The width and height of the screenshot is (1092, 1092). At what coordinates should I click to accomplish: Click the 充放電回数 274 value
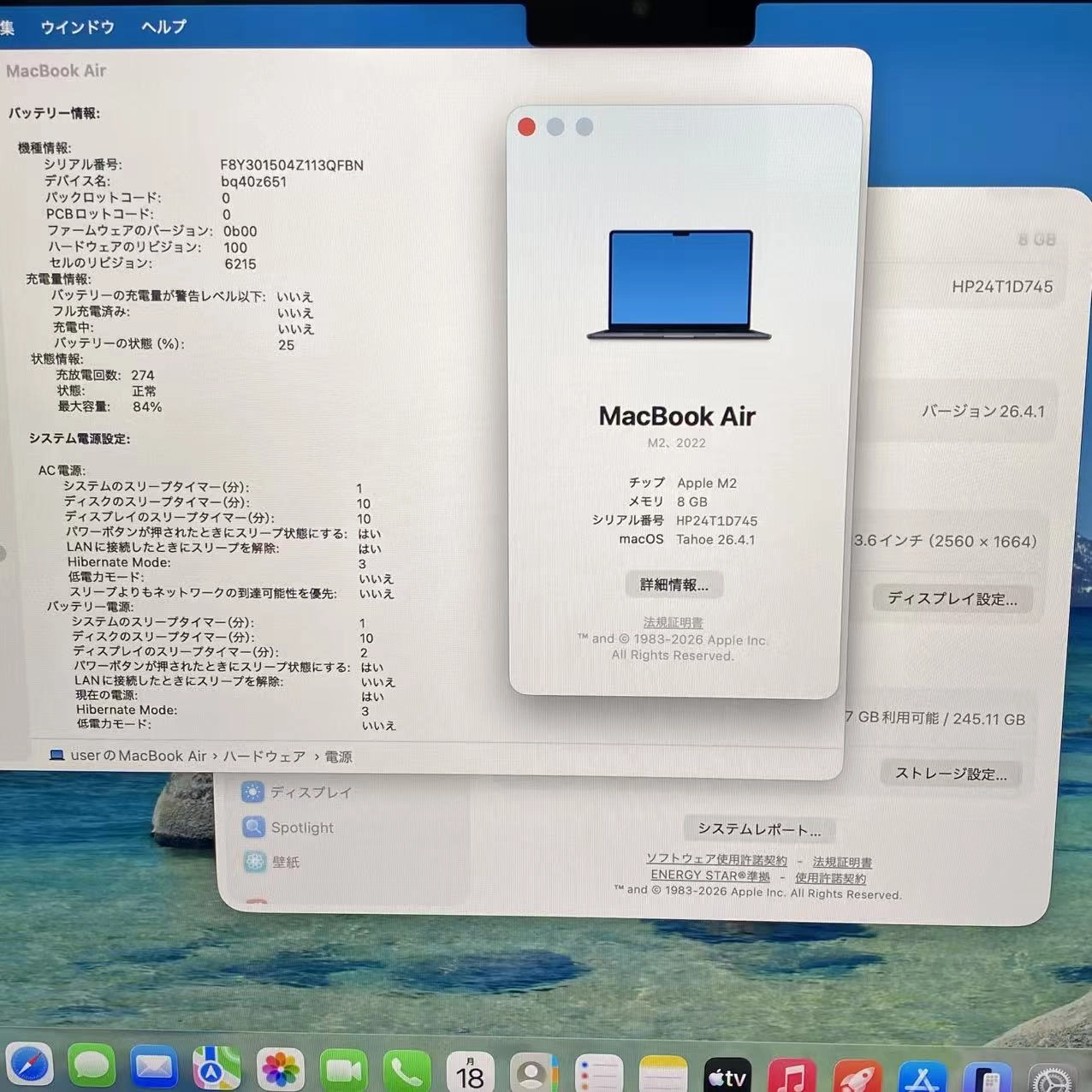[x=143, y=375]
